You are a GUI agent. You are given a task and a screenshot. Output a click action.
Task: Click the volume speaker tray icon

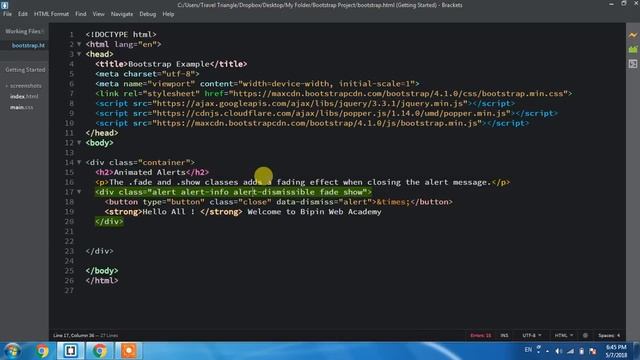[559, 351]
